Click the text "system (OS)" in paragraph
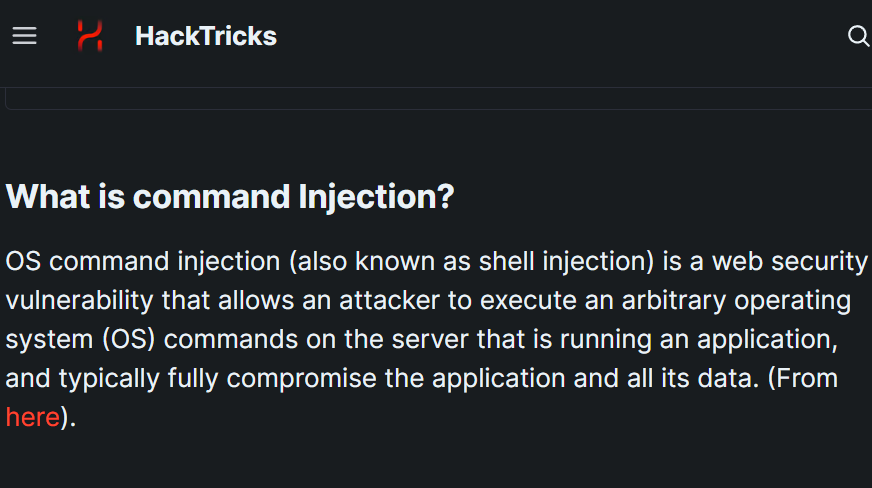This screenshot has width=872, height=488. 80,339
